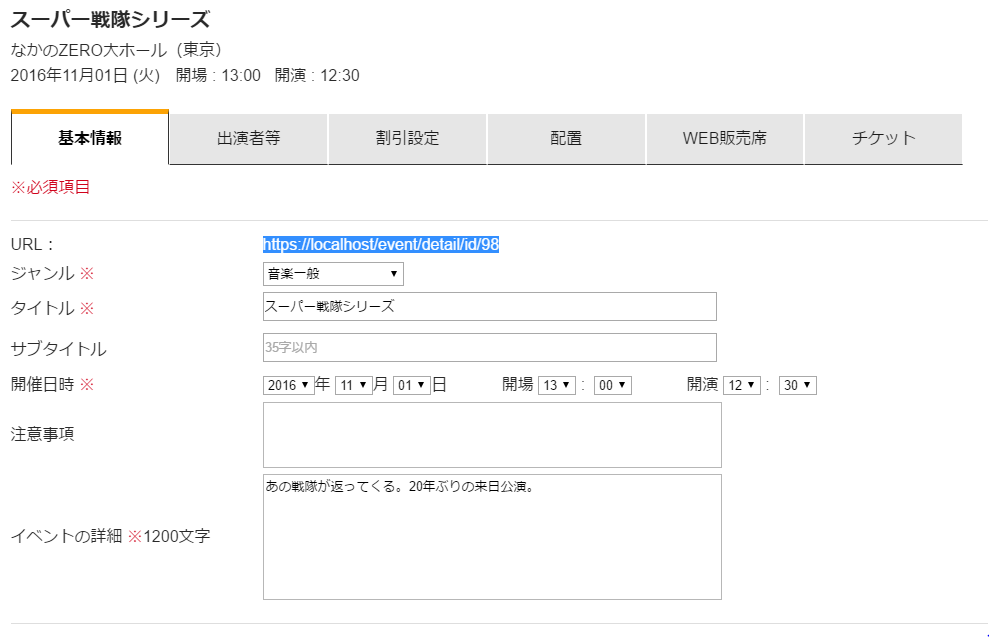
Task: Switch to the 出演者等 tab
Action: point(246,140)
